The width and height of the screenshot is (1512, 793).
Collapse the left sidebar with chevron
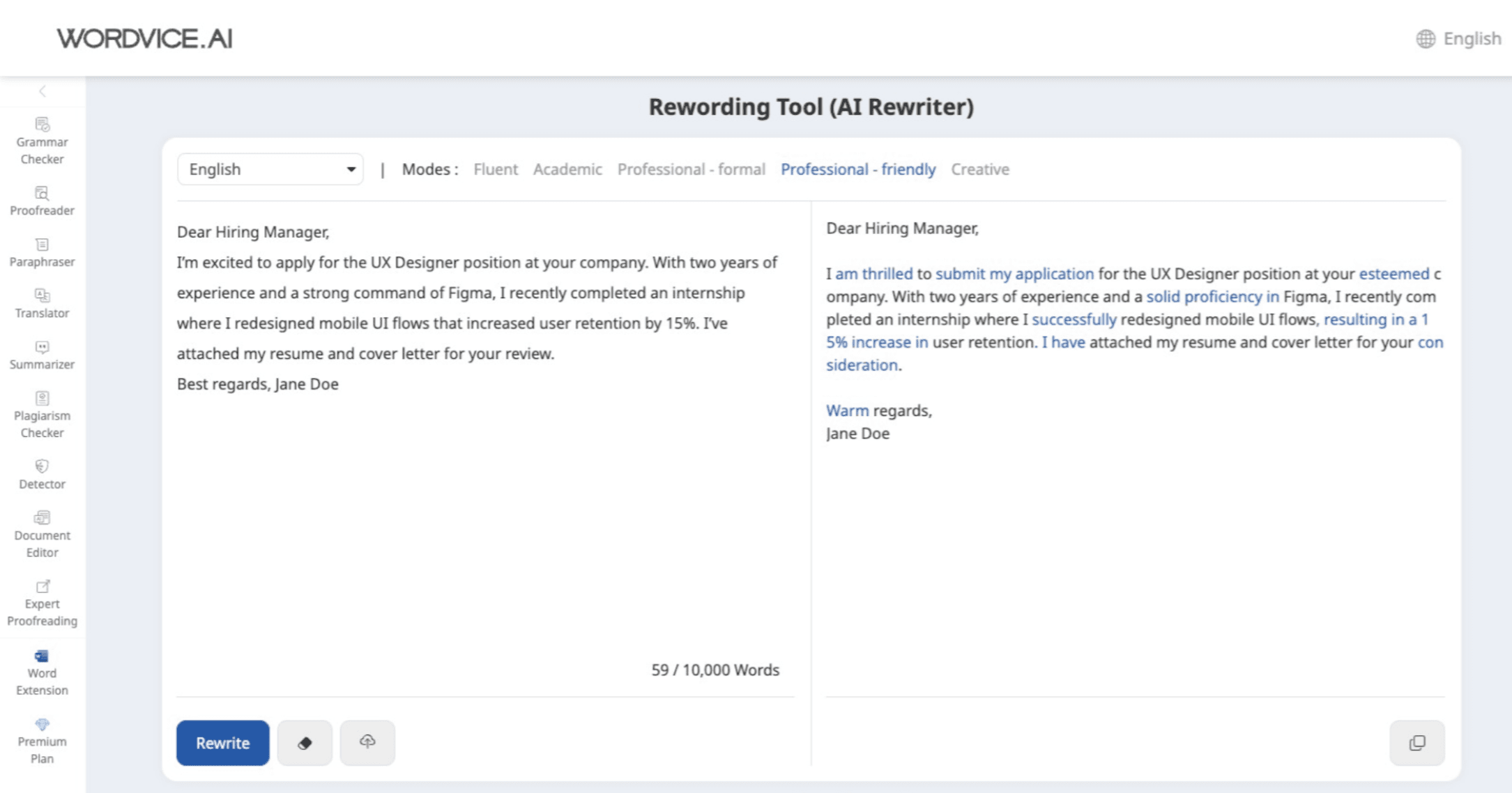(43, 91)
